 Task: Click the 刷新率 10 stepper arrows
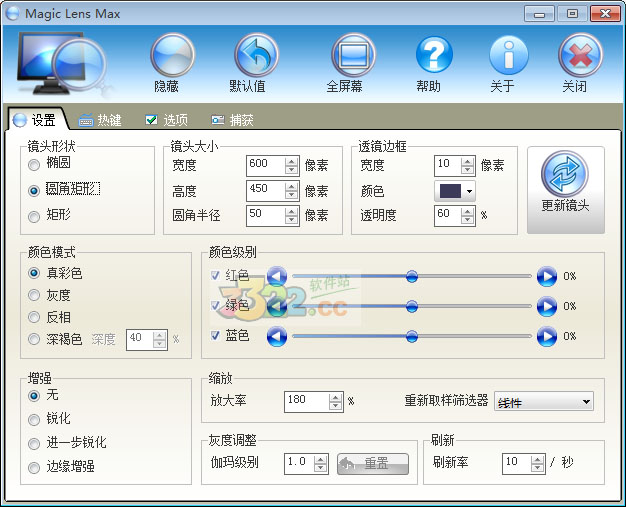click(538, 463)
